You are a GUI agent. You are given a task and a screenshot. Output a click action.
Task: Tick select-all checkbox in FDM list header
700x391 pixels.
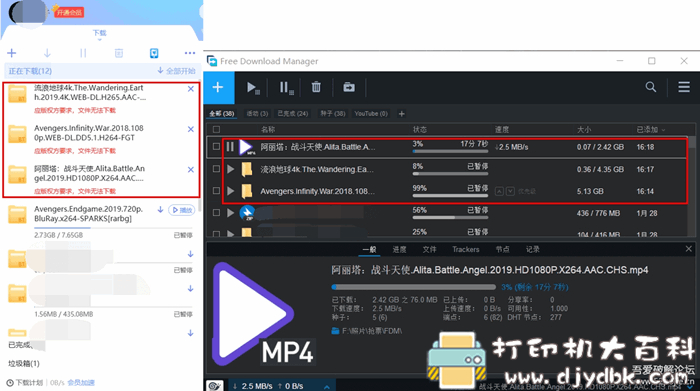click(217, 129)
